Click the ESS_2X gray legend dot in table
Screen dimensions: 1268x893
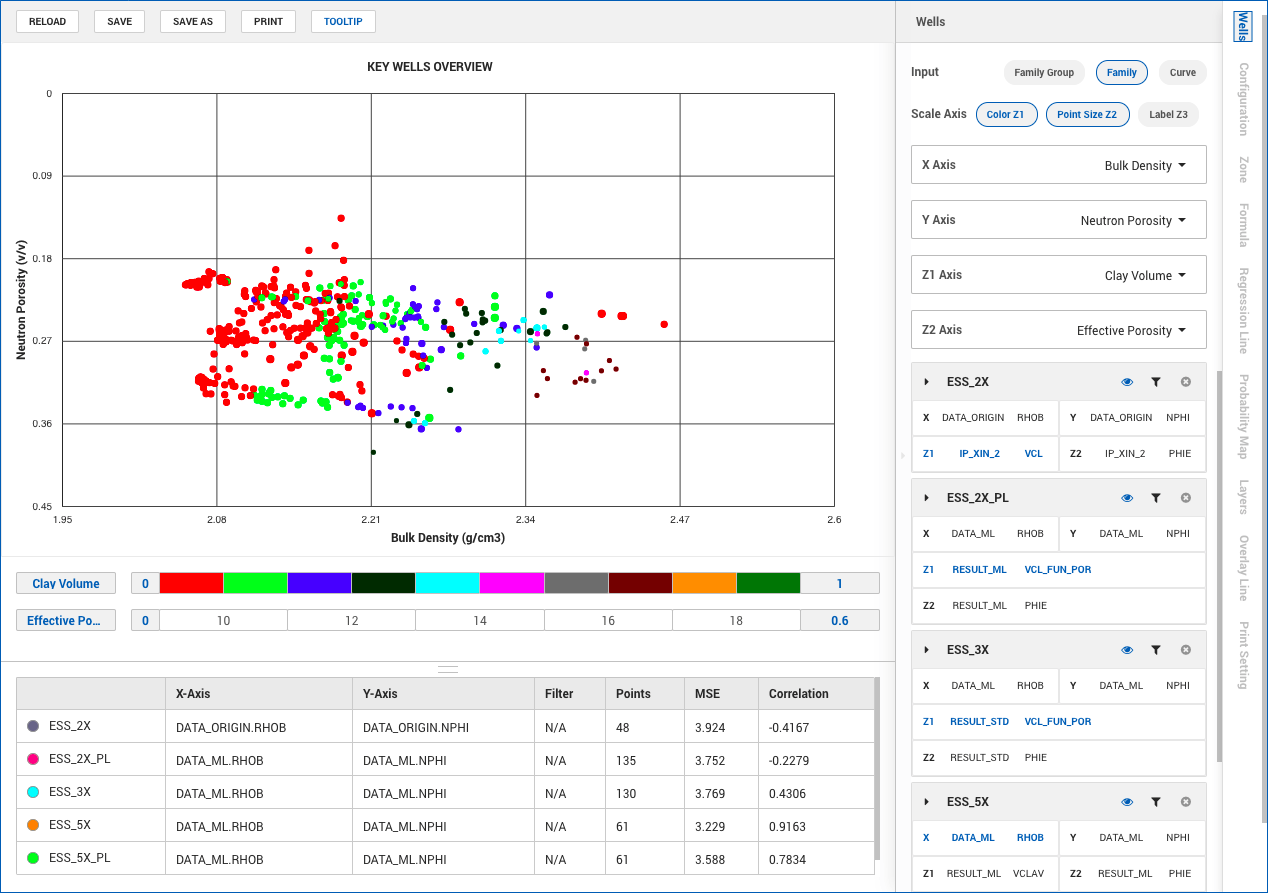(33, 726)
